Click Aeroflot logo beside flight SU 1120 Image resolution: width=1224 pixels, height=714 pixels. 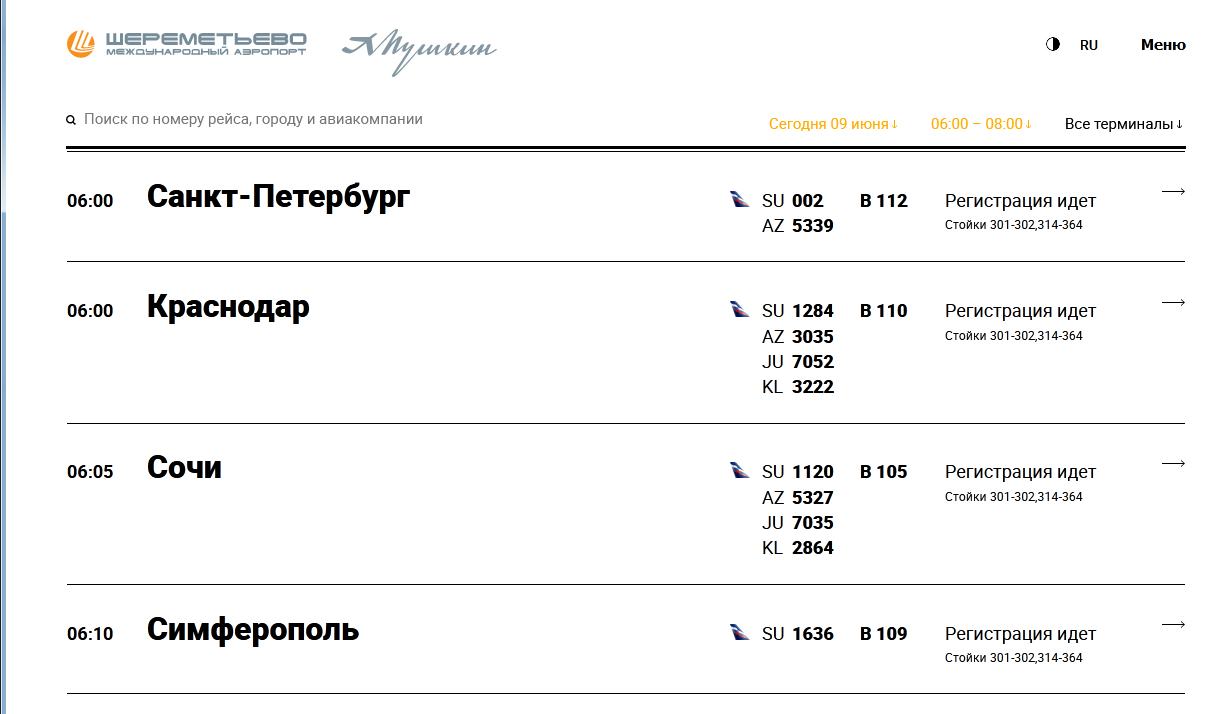[740, 471]
